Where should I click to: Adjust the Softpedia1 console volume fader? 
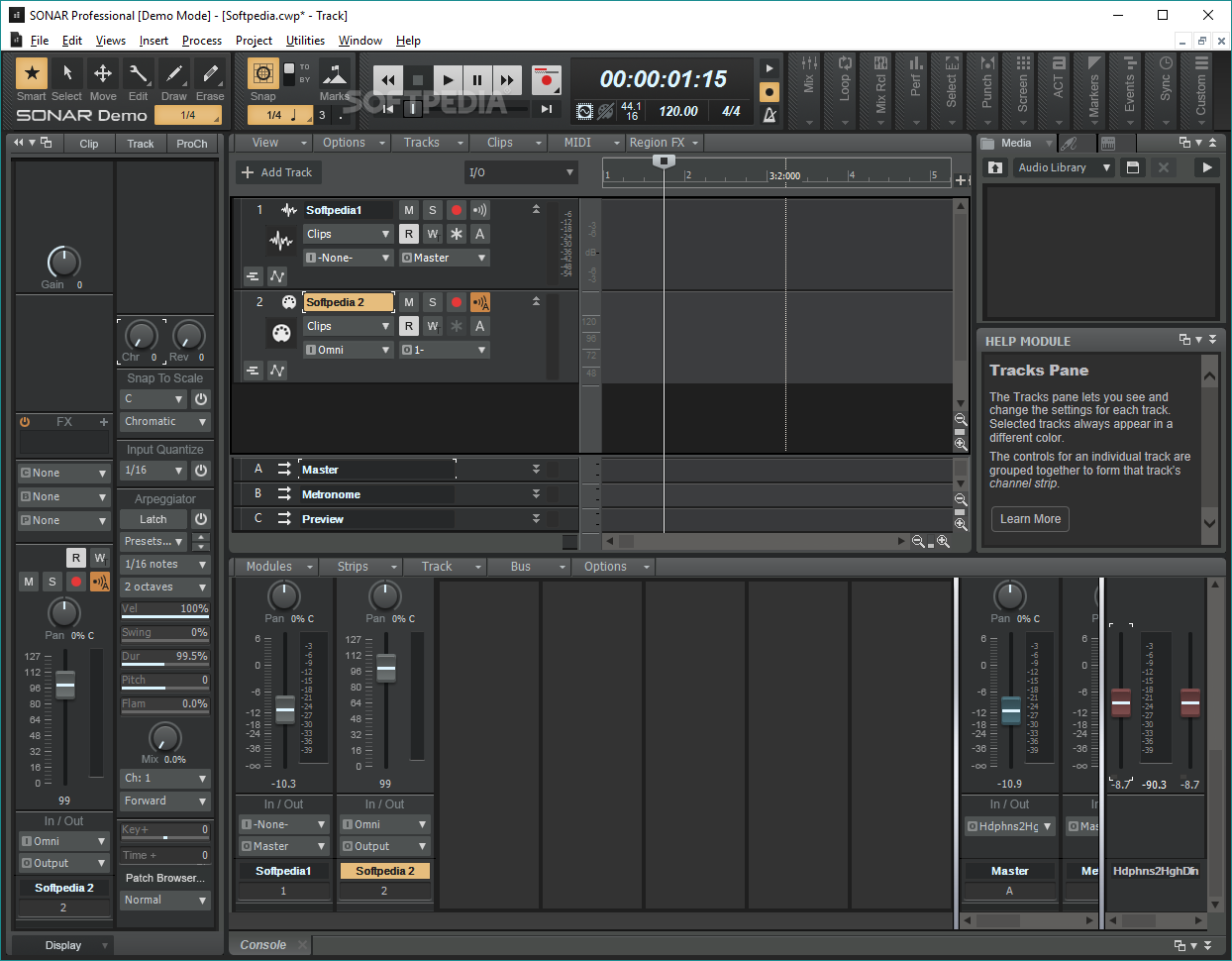pos(285,709)
